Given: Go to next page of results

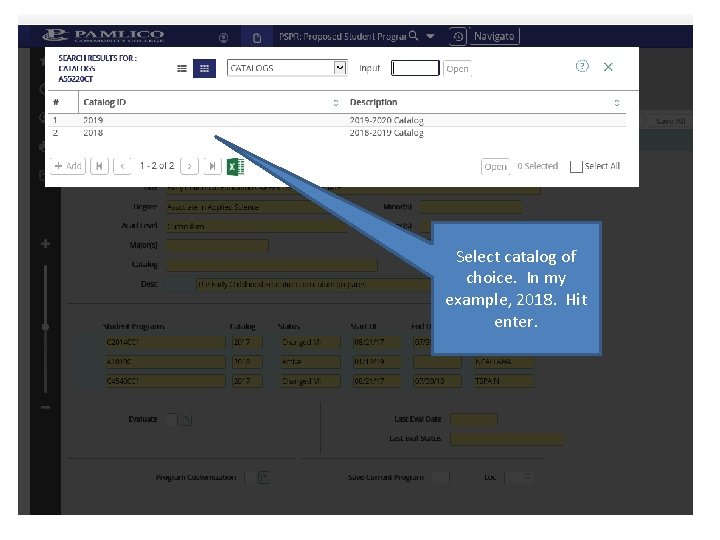Looking at the screenshot, I should click(x=189, y=166).
